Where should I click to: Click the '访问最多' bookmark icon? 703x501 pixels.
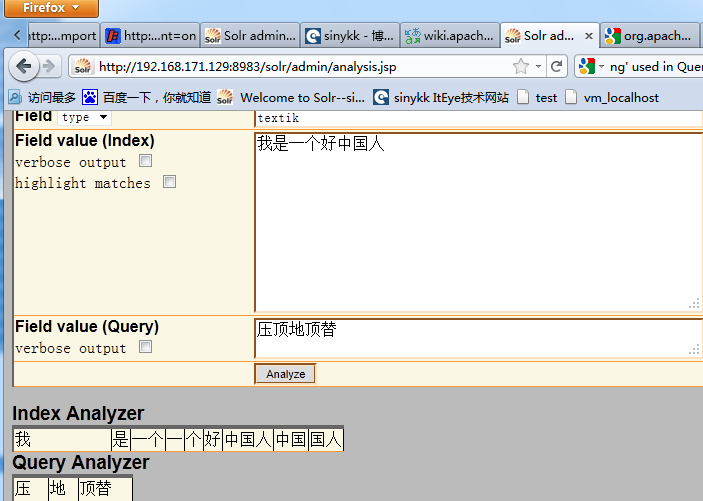tap(15, 97)
